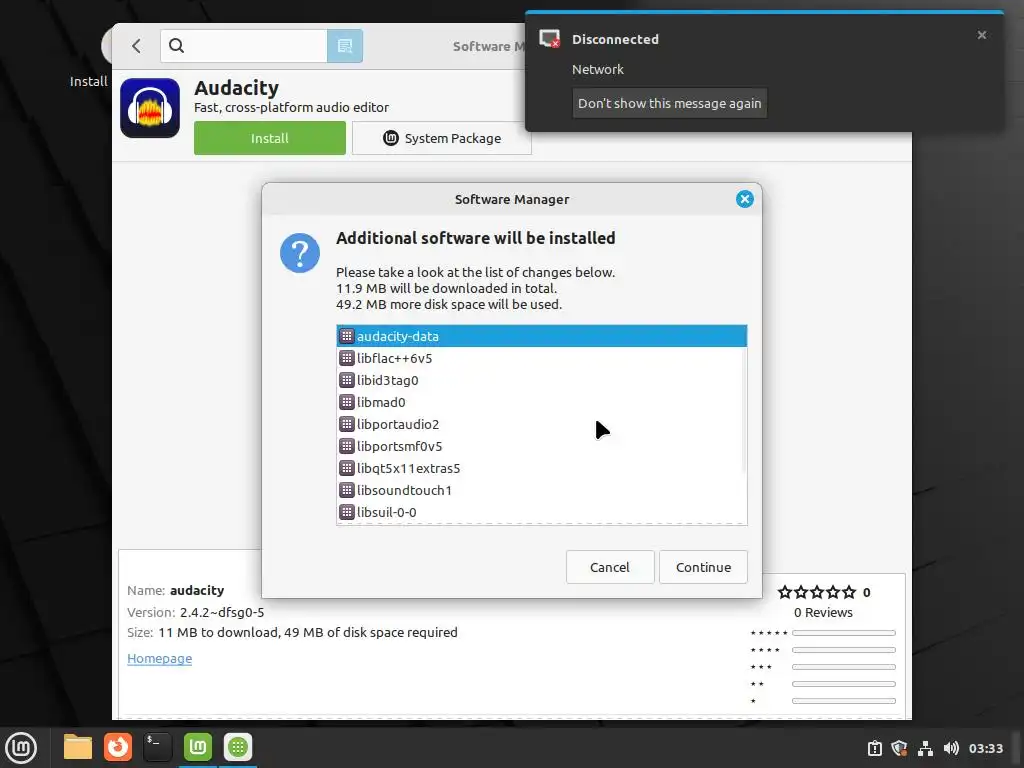Toggle the search in descriptions button

coord(345,46)
